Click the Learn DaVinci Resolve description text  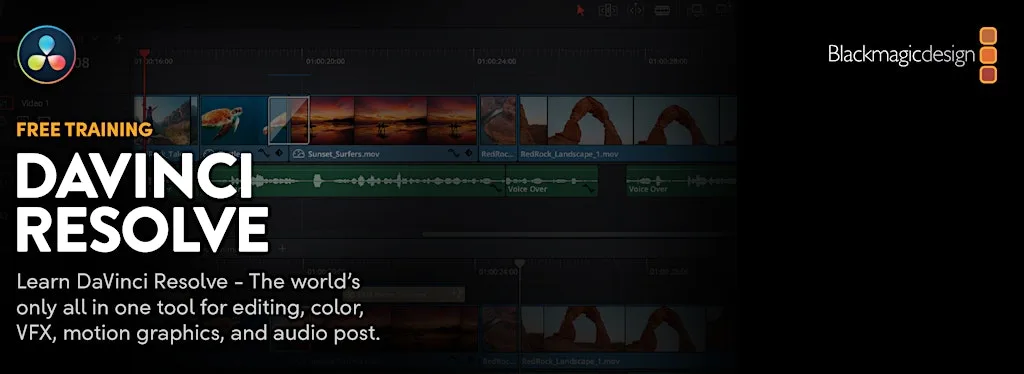click(198, 307)
